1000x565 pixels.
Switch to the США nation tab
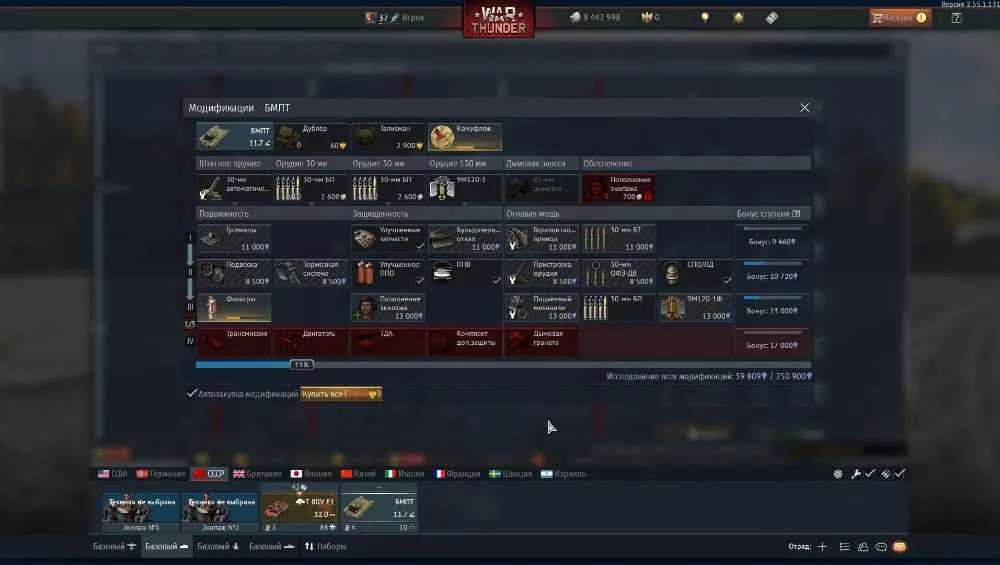click(113, 474)
